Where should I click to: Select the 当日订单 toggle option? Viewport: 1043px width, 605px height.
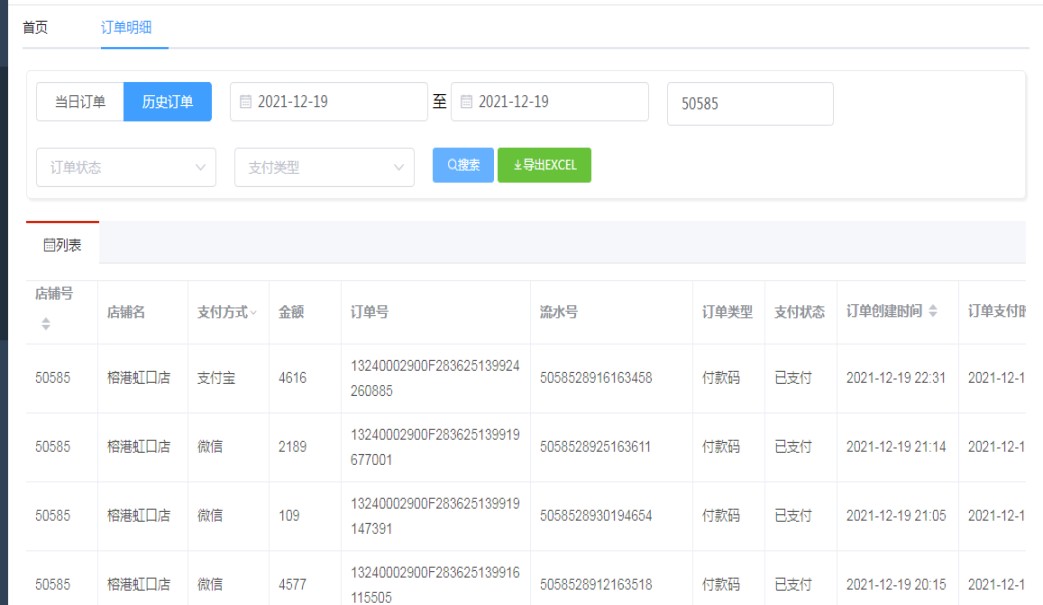pyautogui.click(x=80, y=102)
